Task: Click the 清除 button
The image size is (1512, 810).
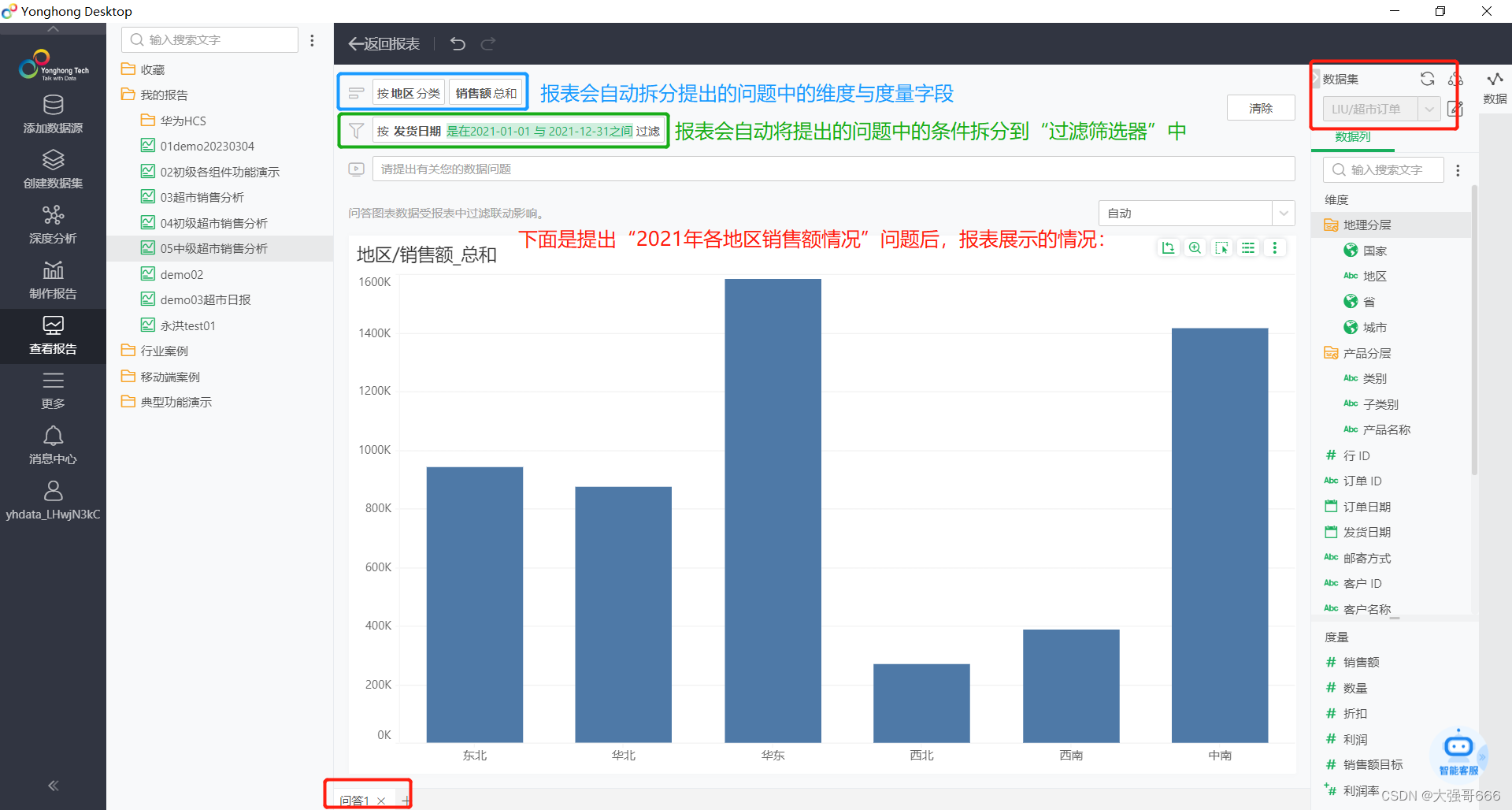Action: click(x=1261, y=108)
